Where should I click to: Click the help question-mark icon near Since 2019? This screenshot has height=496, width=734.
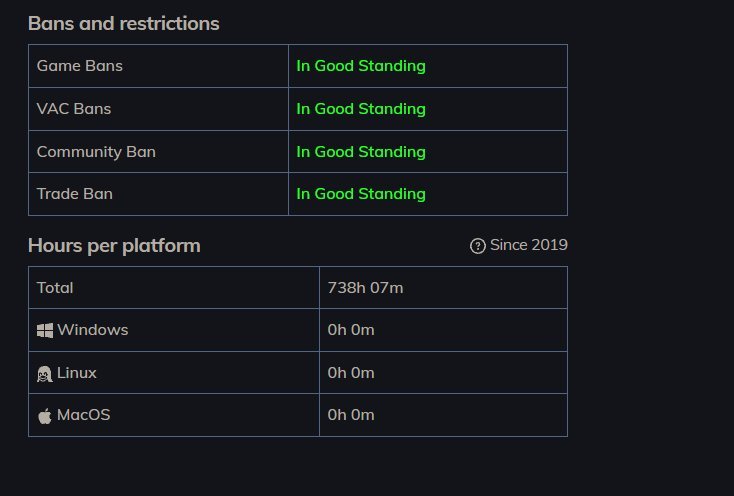477,246
